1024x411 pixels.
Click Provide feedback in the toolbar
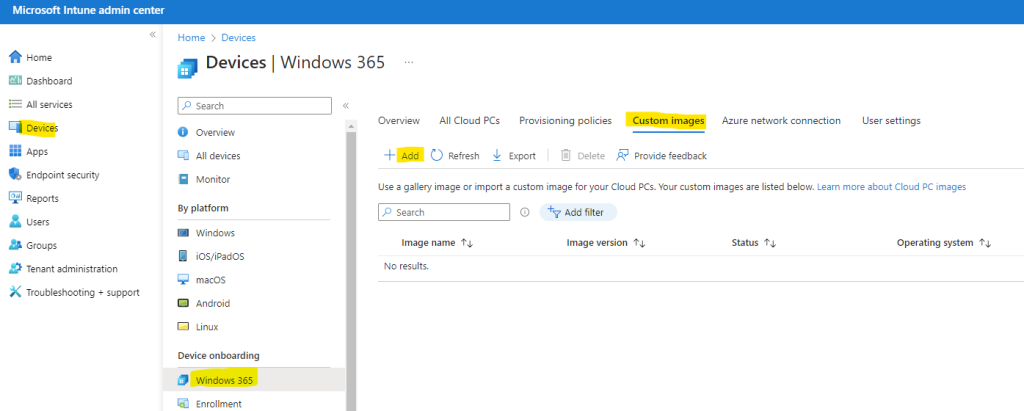(x=662, y=156)
